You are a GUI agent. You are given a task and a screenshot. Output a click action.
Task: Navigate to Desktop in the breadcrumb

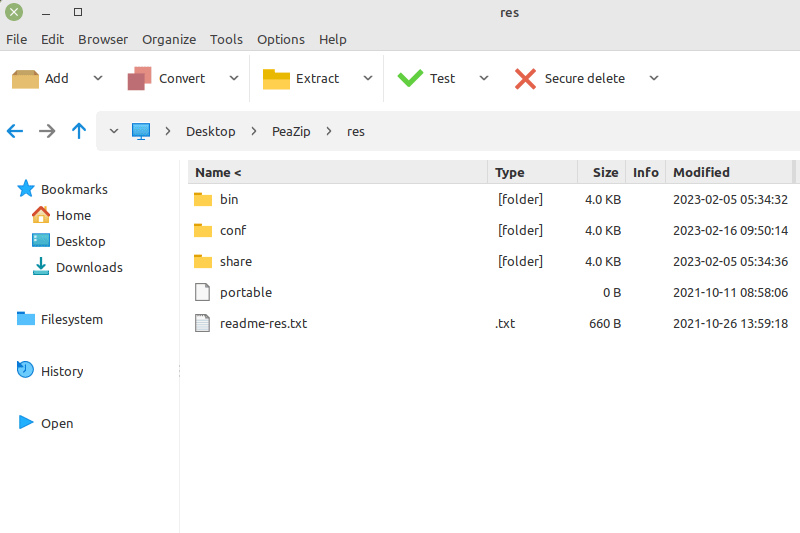point(210,131)
